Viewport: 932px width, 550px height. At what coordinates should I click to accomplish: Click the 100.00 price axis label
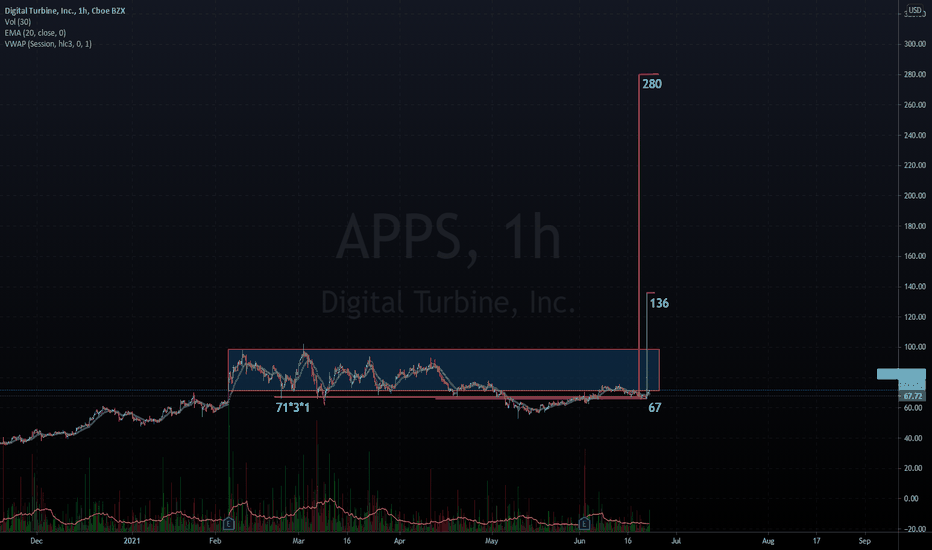pos(915,347)
